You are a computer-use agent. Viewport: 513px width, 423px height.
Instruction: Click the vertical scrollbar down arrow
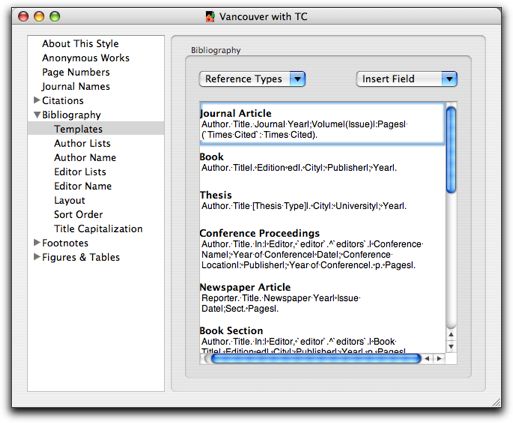(x=451, y=347)
